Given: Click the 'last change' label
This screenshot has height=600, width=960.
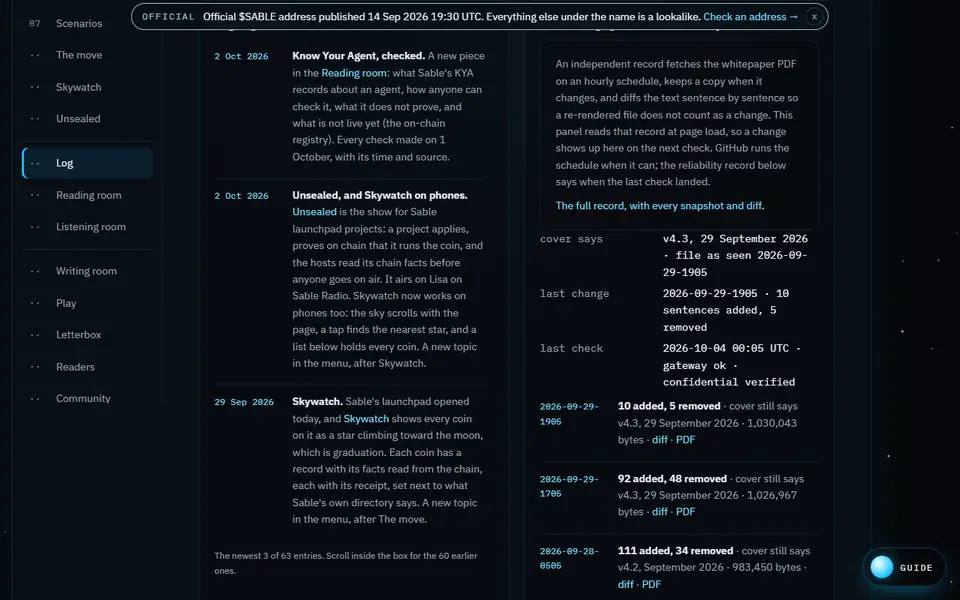Looking at the screenshot, I should (574, 294).
